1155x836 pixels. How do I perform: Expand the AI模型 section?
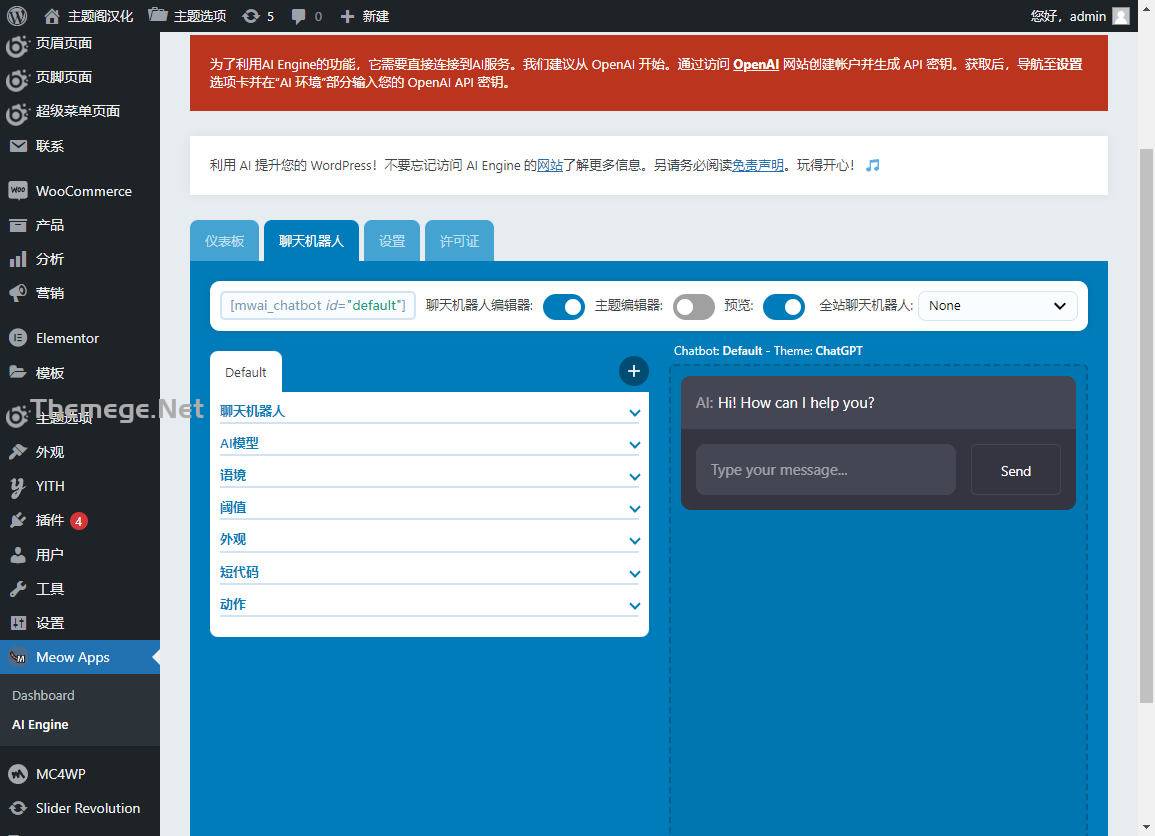click(x=429, y=443)
